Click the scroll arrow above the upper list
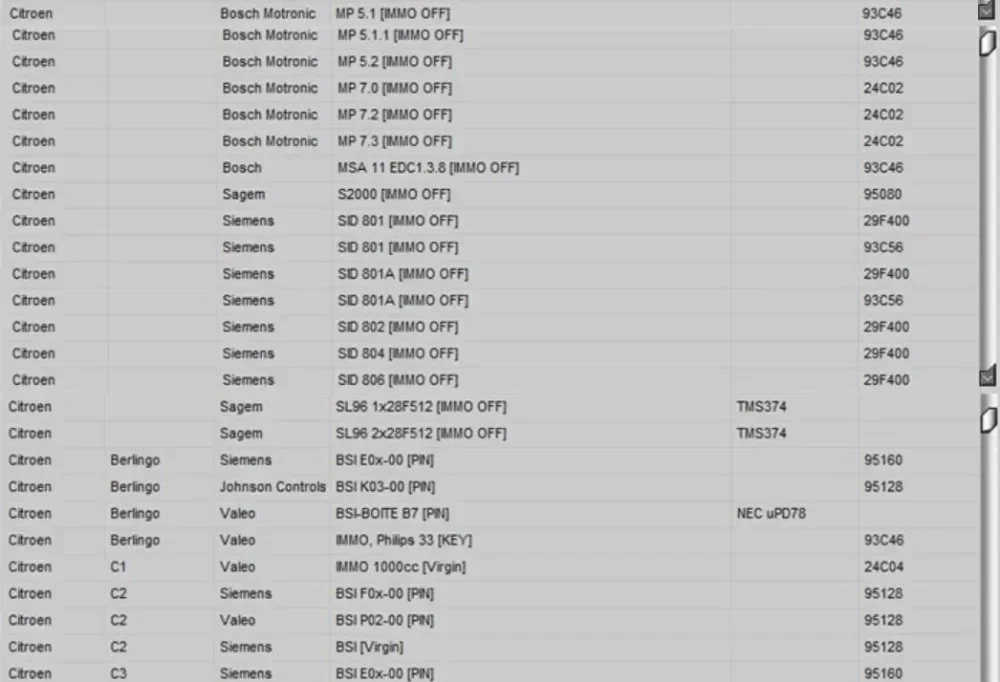 click(986, 10)
